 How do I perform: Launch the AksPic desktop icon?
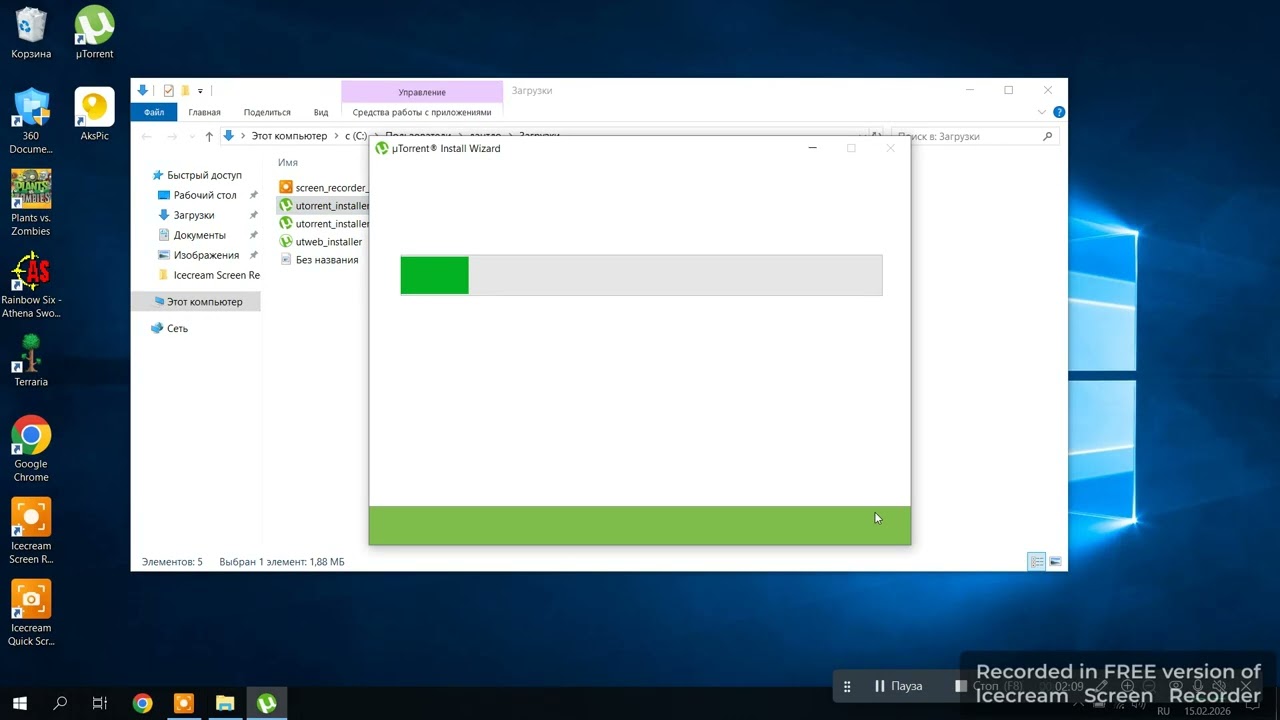94,114
